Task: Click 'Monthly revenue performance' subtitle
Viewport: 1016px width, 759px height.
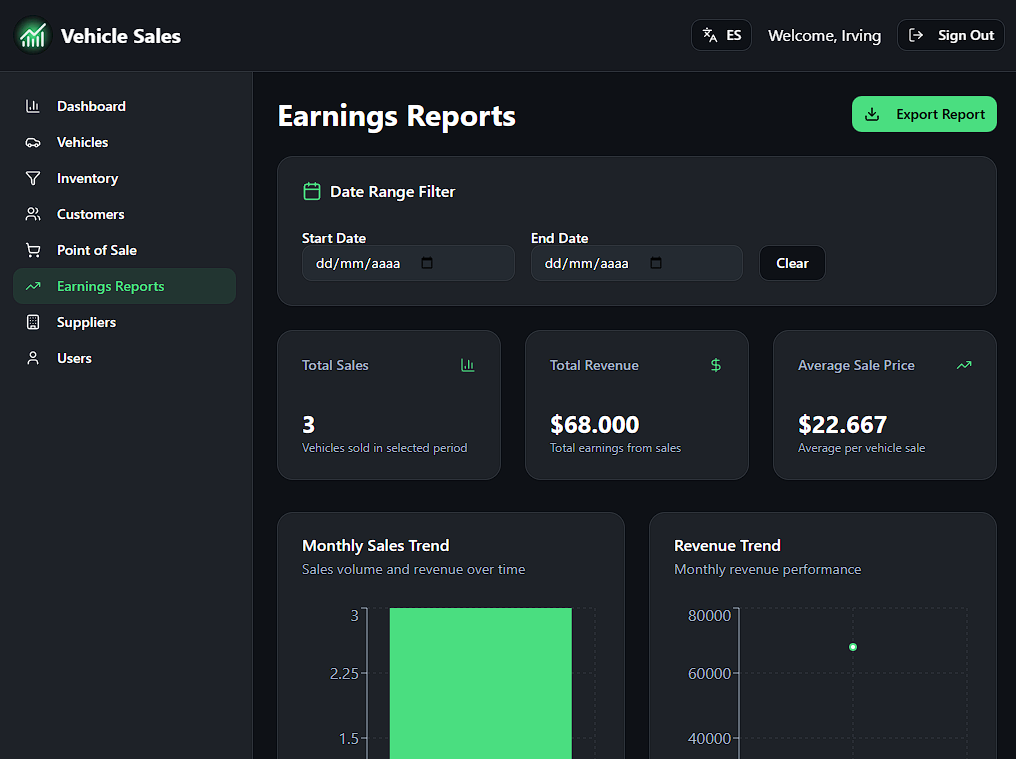Action: (767, 570)
